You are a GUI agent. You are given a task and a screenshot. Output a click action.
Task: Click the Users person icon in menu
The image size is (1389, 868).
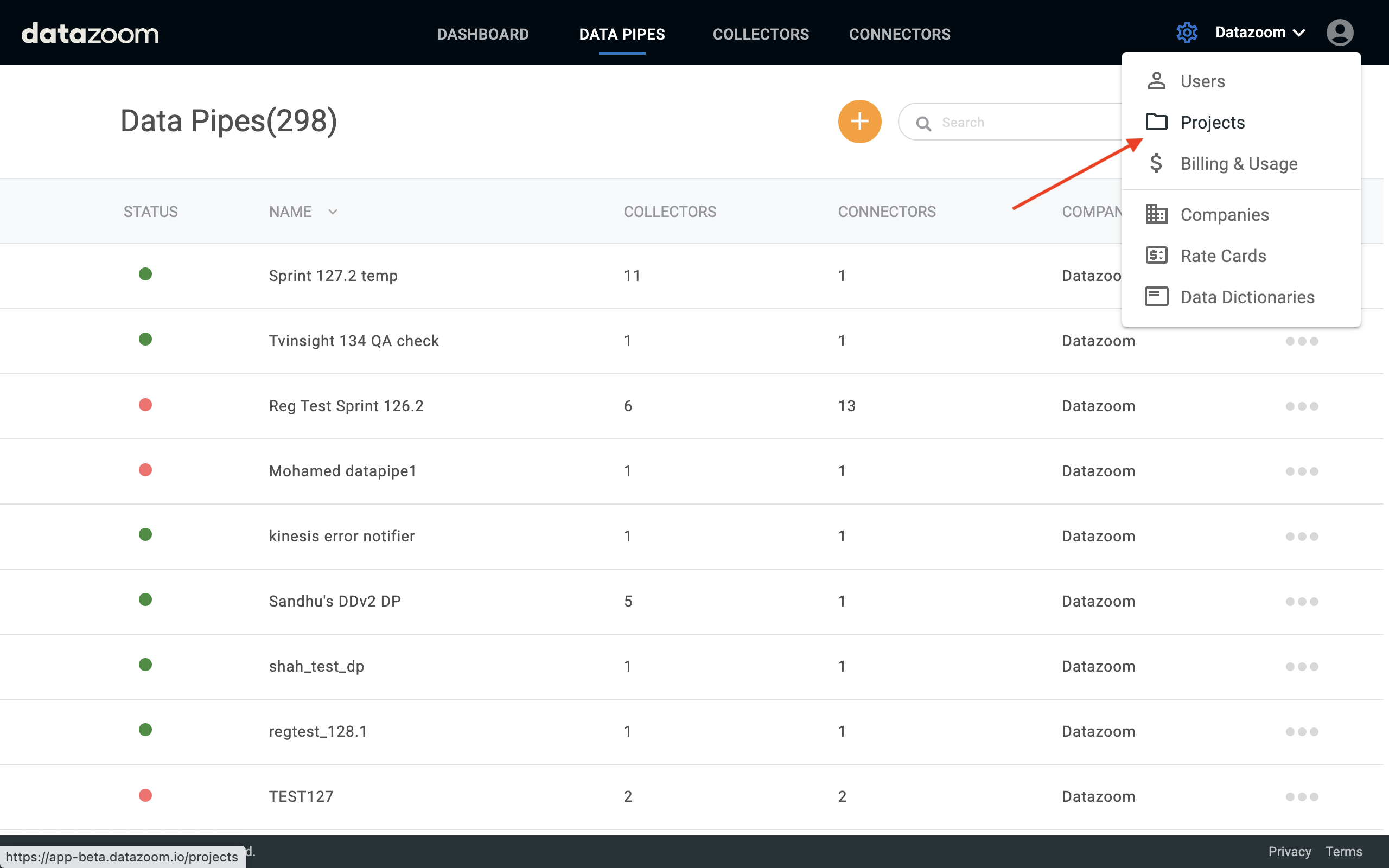1156,81
